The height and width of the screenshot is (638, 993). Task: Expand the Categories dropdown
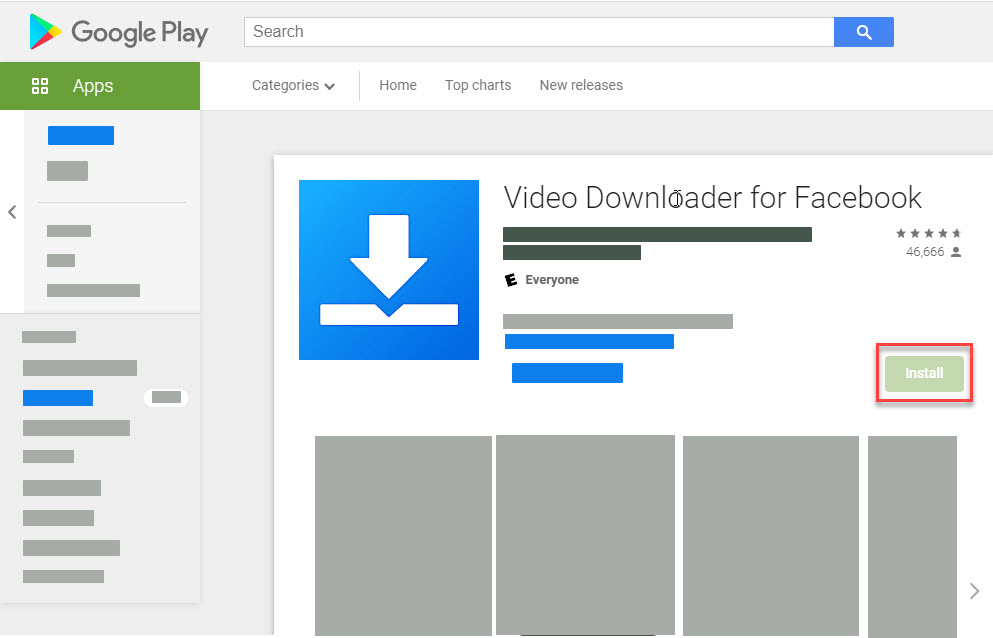pos(293,86)
